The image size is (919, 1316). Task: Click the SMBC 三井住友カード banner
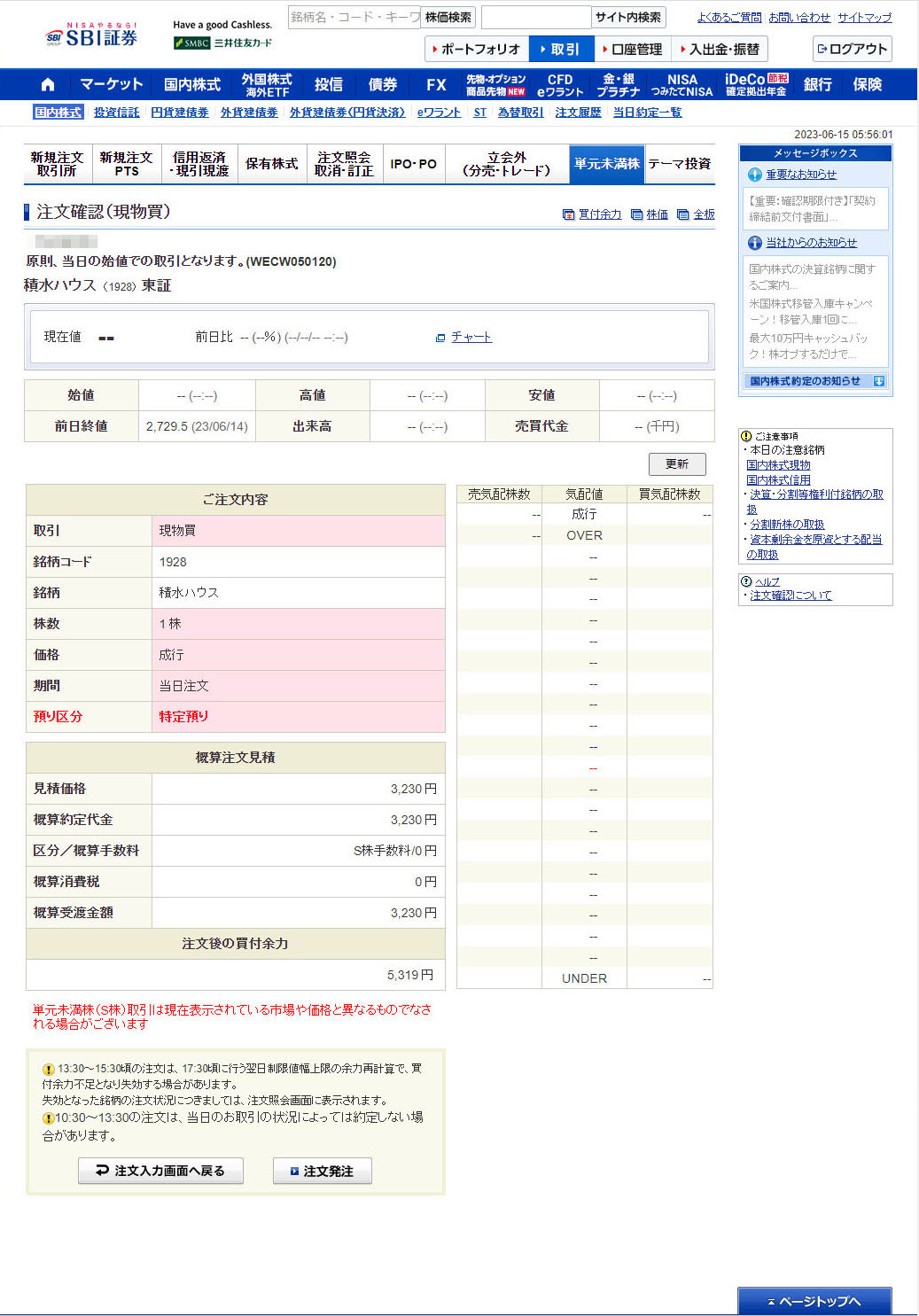tap(223, 43)
